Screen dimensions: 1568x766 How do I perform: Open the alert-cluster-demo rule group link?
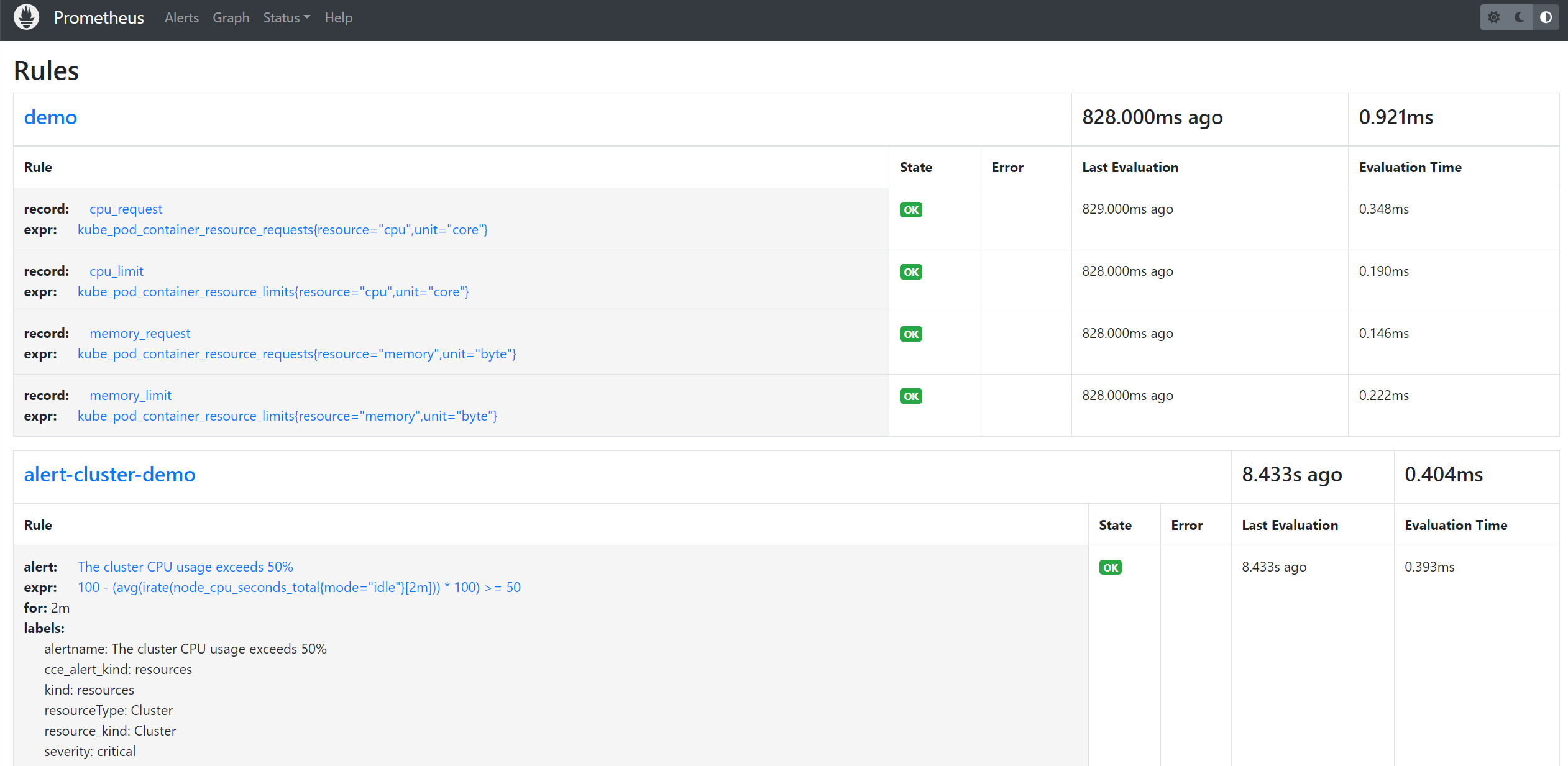coord(109,474)
